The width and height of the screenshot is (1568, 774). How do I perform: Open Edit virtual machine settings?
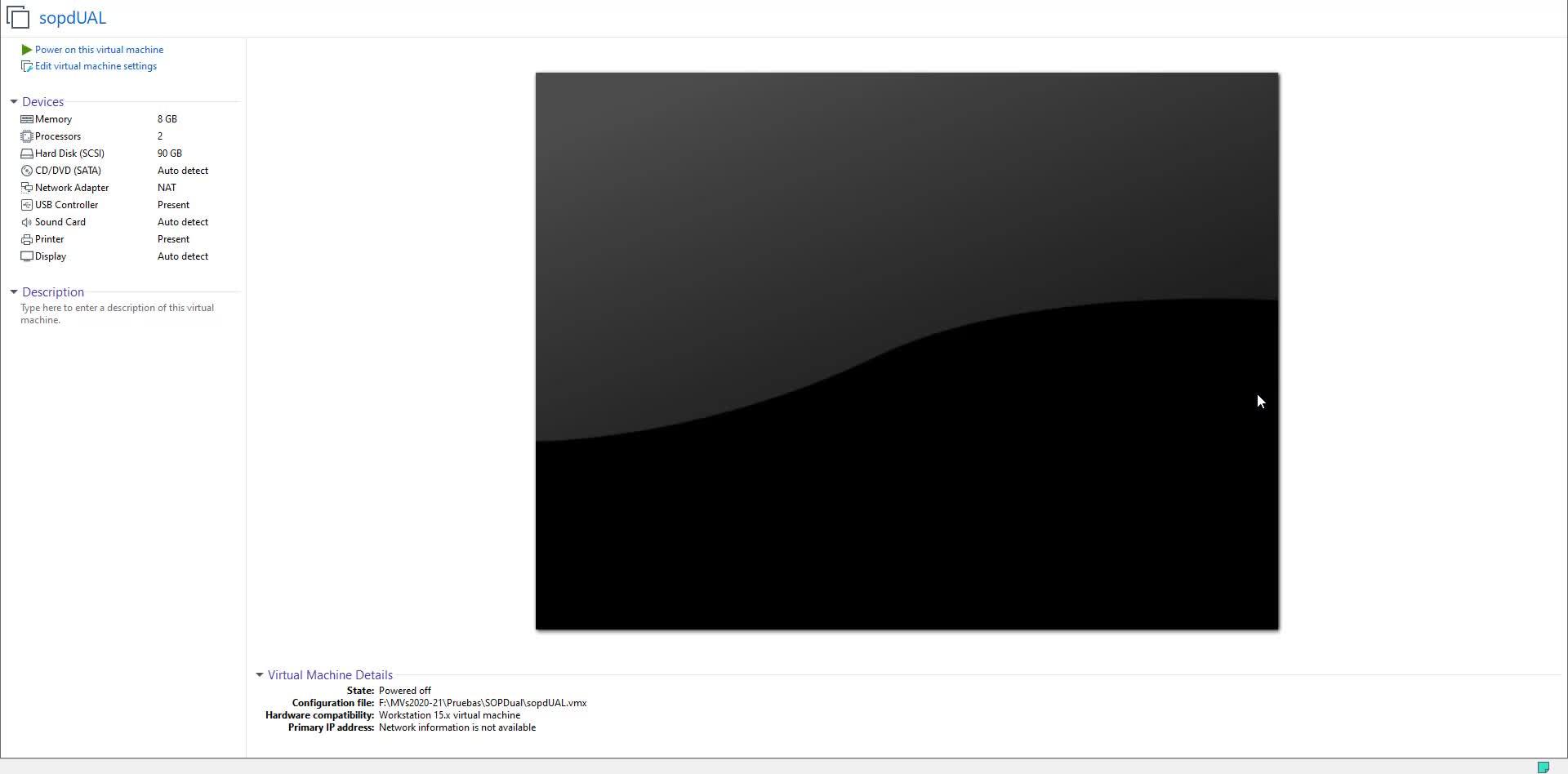tap(96, 66)
